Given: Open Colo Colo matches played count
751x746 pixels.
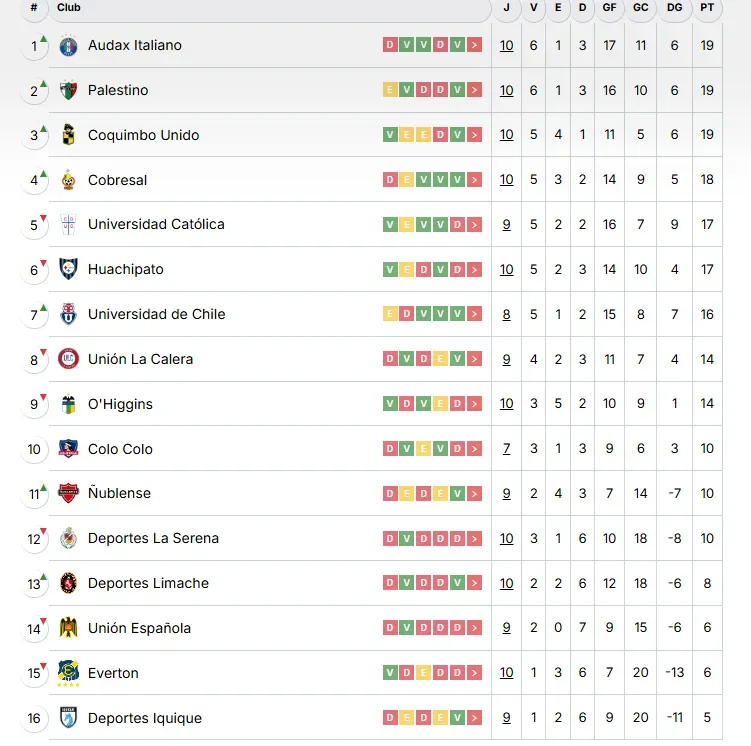Looking at the screenshot, I should [x=506, y=449].
